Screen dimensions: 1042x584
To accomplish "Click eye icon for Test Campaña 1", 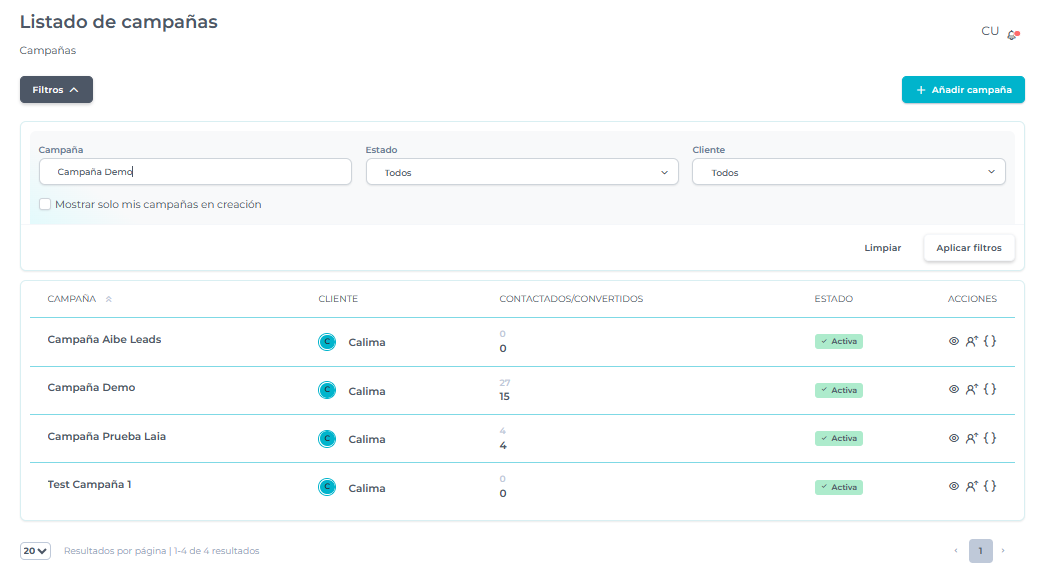I will pos(953,486).
